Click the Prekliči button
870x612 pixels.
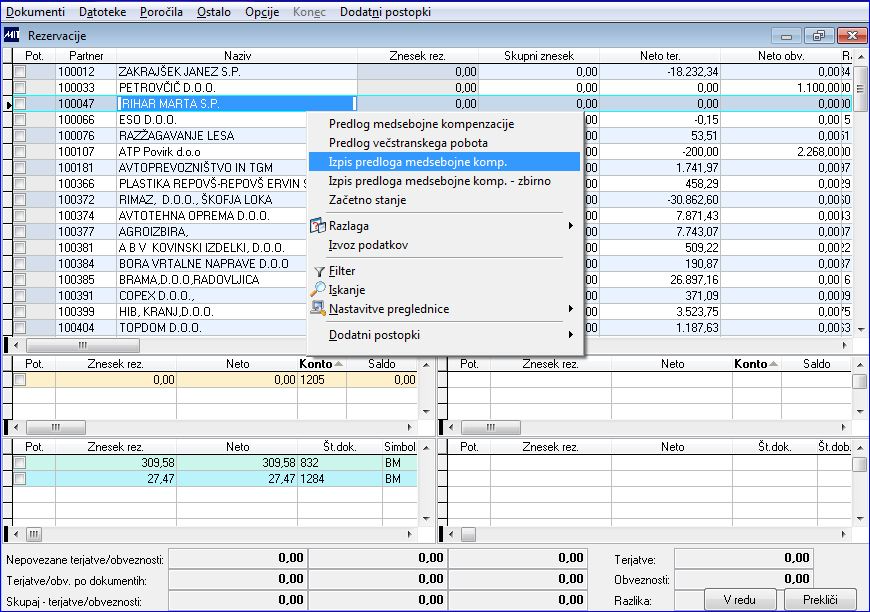pyautogui.click(x=818, y=599)
